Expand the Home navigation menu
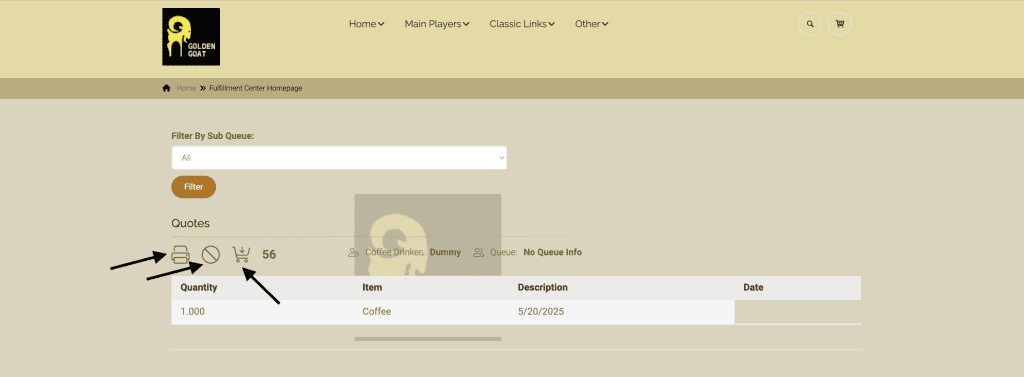 tap(366, 24)
